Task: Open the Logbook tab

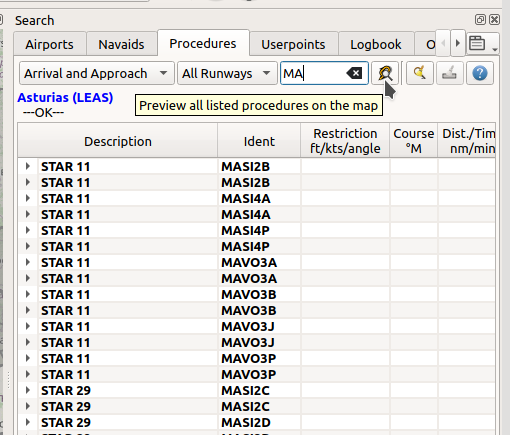Action: (376, 44)
